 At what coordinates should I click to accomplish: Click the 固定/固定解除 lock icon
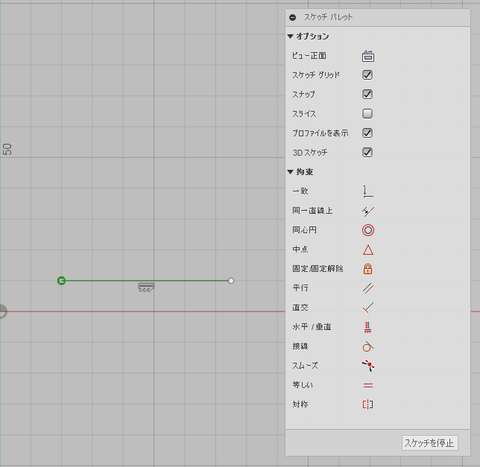pyautogui.click(x=368, y=269)
